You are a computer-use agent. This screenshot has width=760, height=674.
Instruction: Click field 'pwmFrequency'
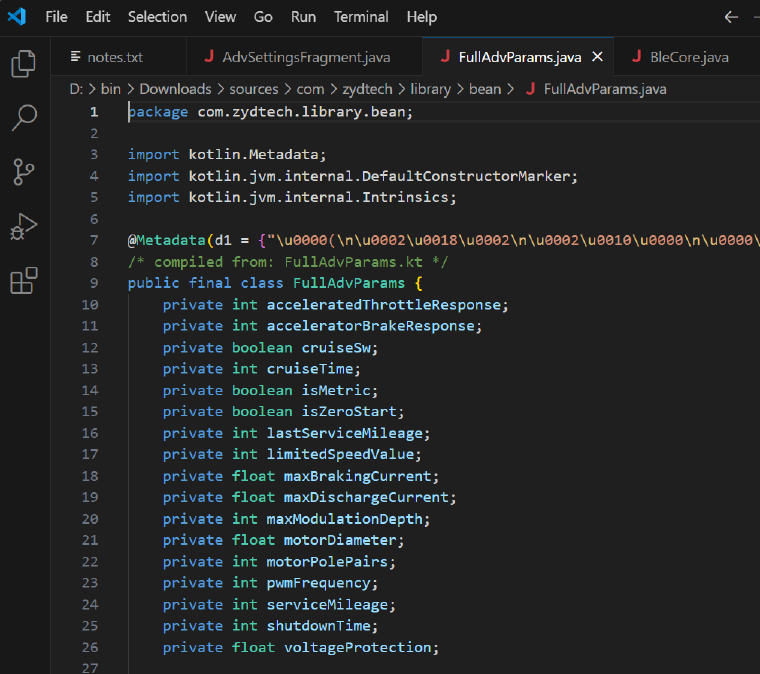pyautogui.click(x=318, y=583)
